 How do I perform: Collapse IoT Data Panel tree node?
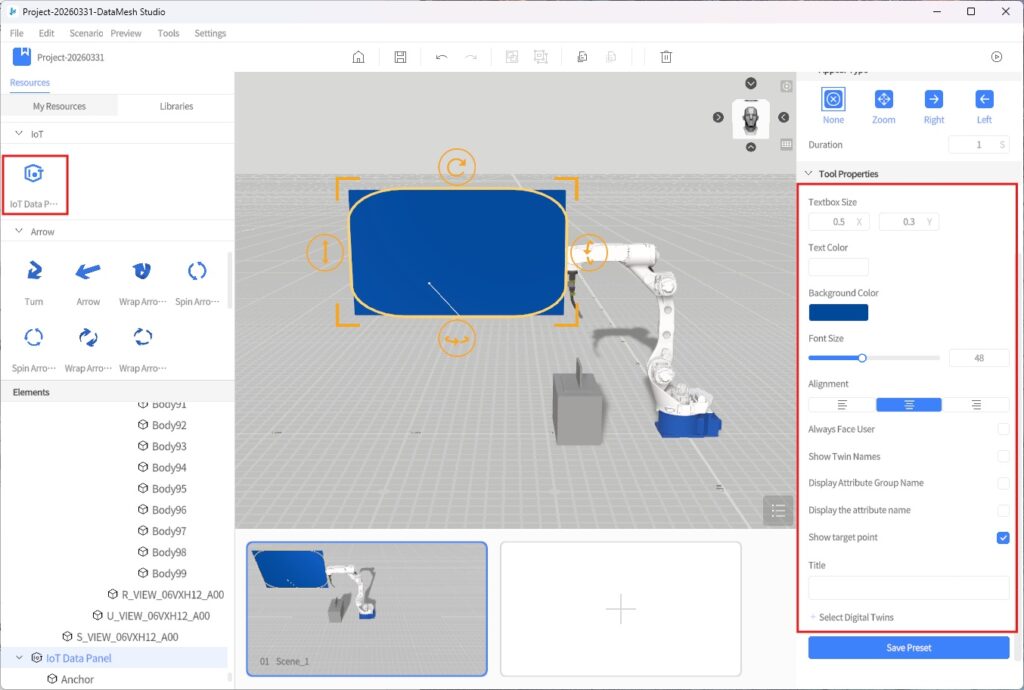19,658
